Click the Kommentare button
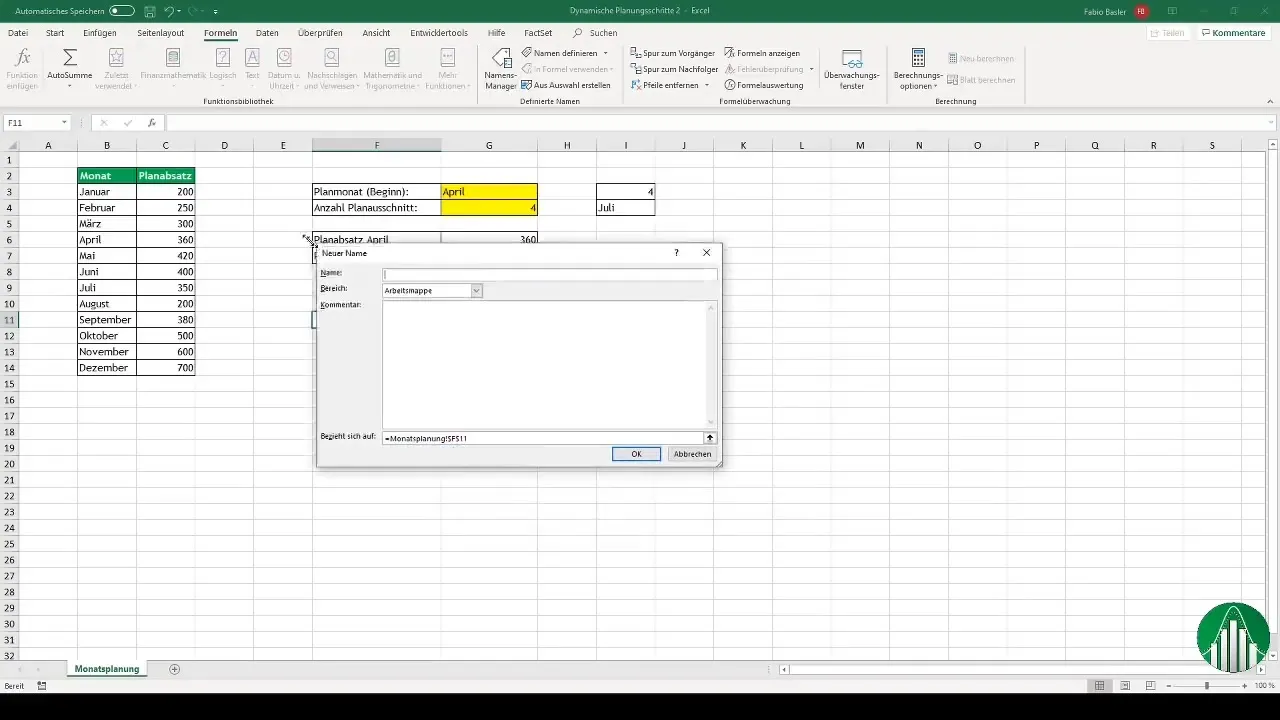Screen dimensions: 1280x720 pyautogui.click(x=1234, y=33)
